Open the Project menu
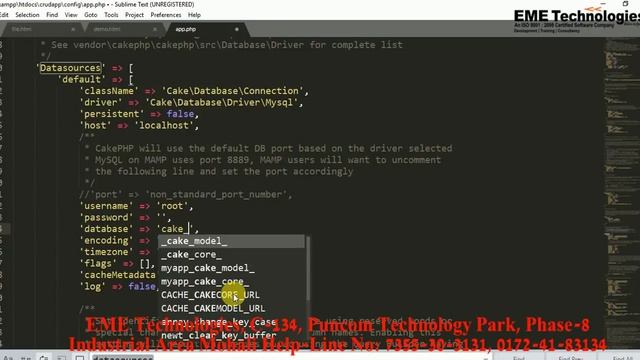 click(x=134, y=15)
